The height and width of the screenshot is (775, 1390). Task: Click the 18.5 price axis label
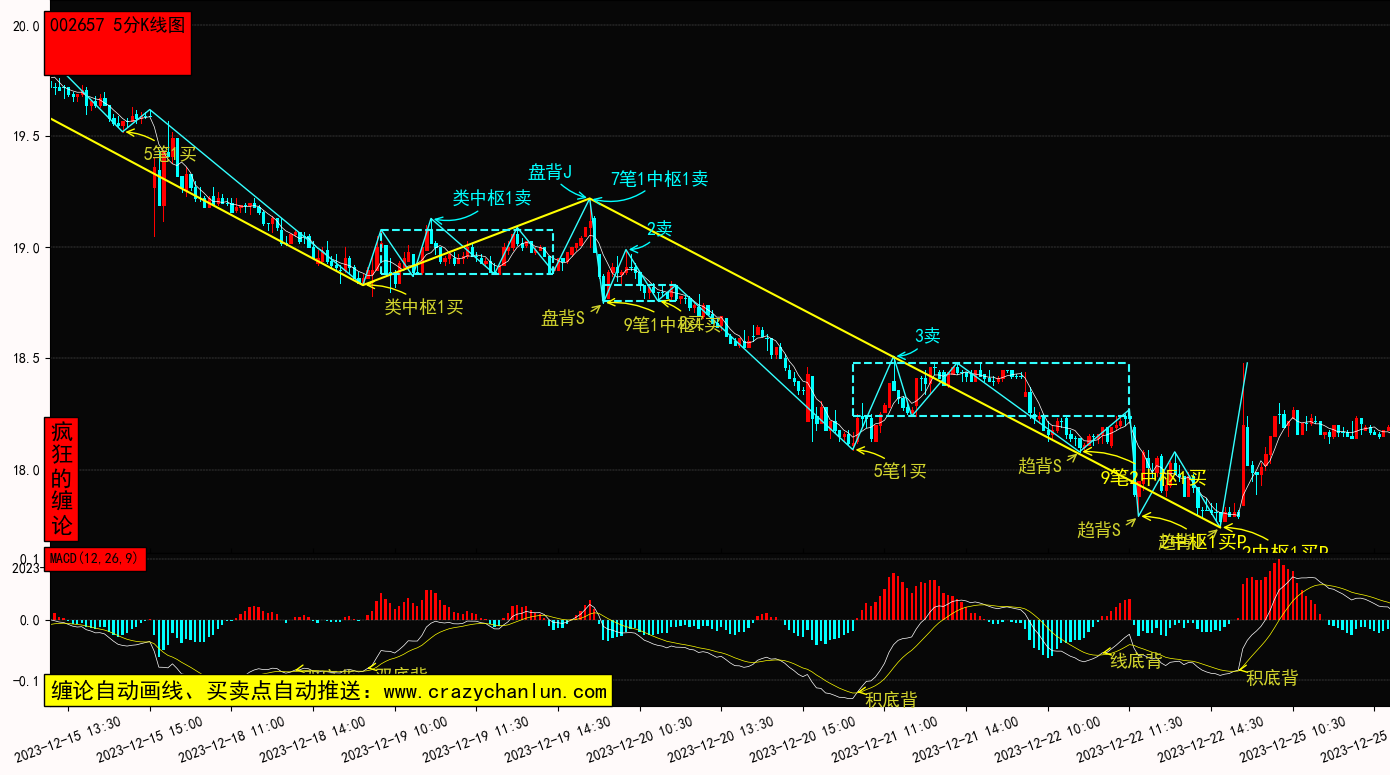click(x=24, y=358)
